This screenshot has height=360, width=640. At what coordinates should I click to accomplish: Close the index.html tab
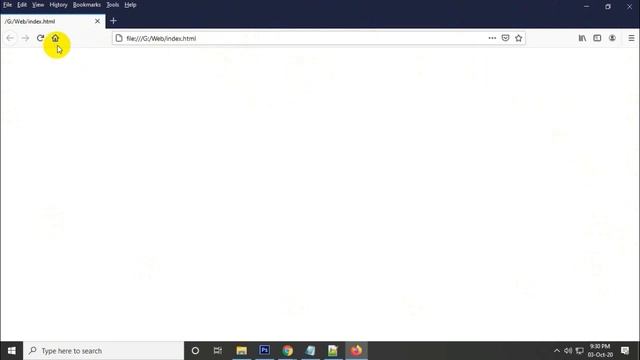point(97,21)
